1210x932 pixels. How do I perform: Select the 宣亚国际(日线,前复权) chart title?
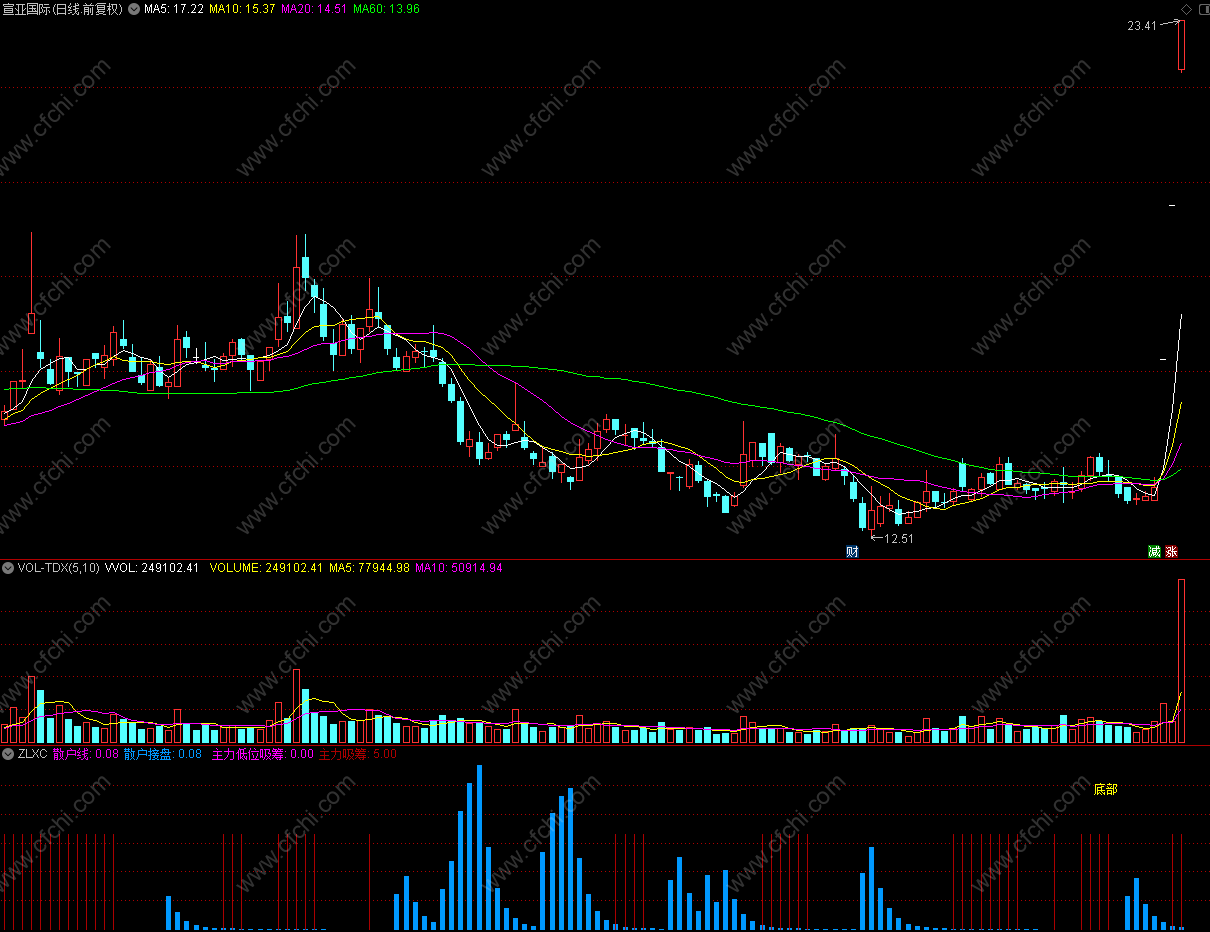click(x=64, y=9)
